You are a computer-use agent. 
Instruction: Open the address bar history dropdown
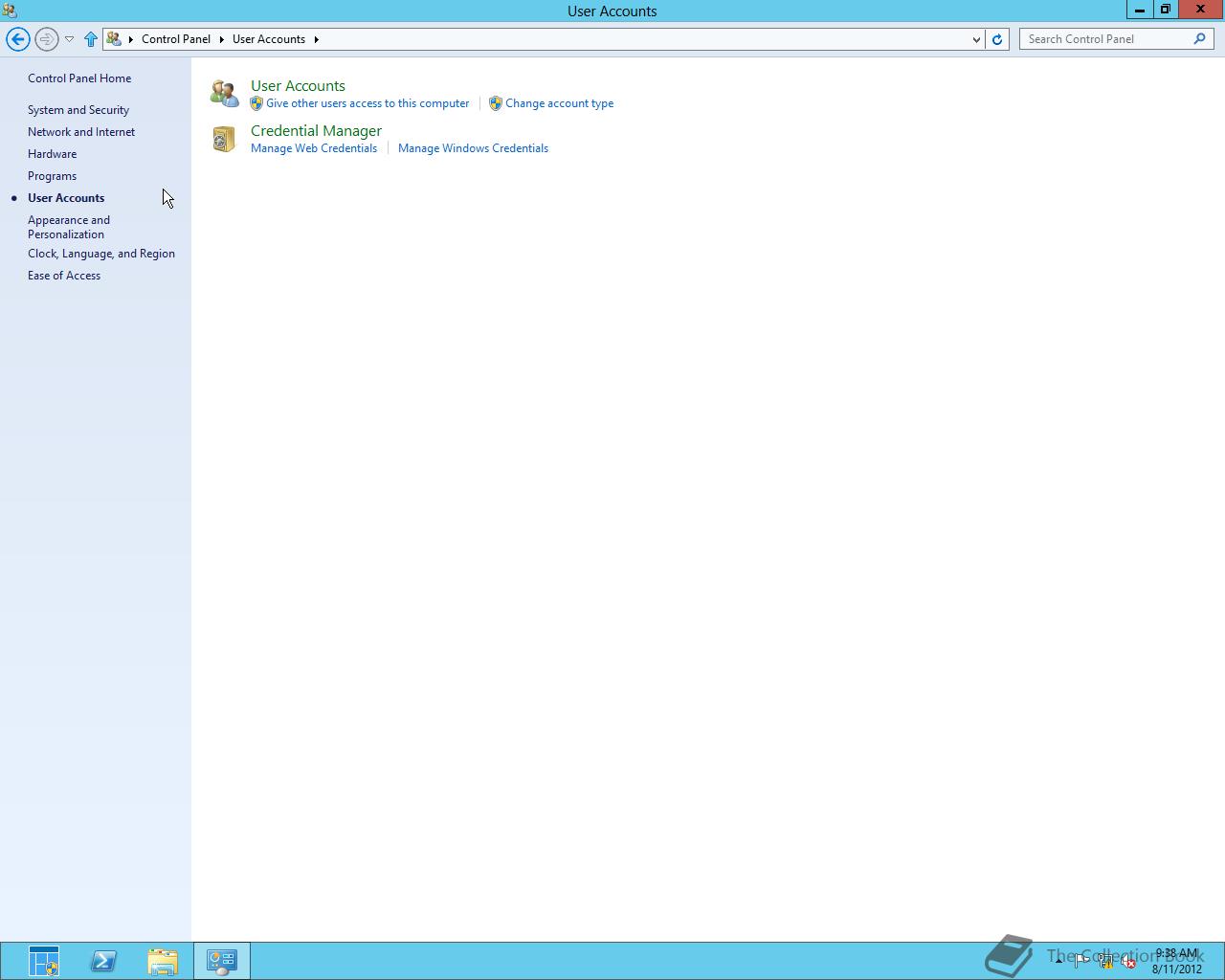pos(976,39)
